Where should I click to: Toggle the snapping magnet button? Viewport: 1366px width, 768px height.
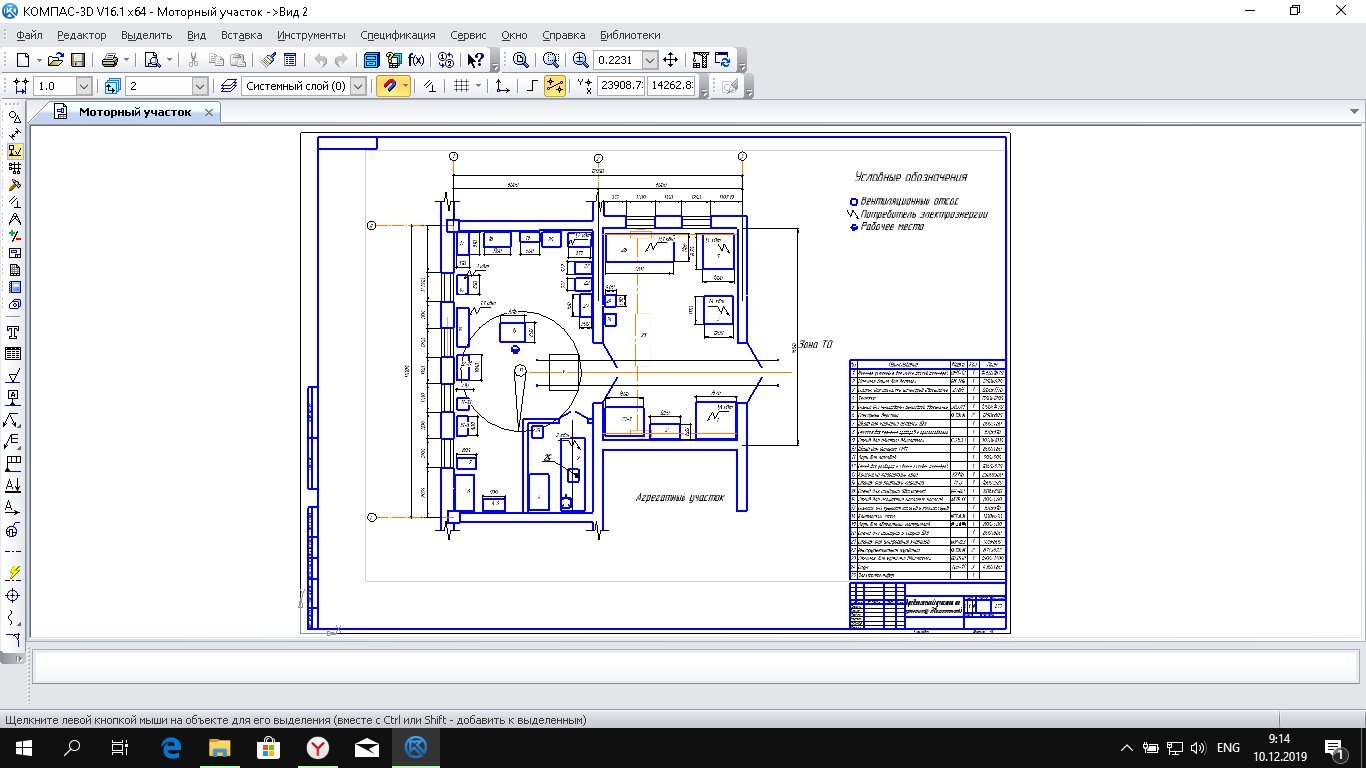pyautogui.click(x=388, y=86)
